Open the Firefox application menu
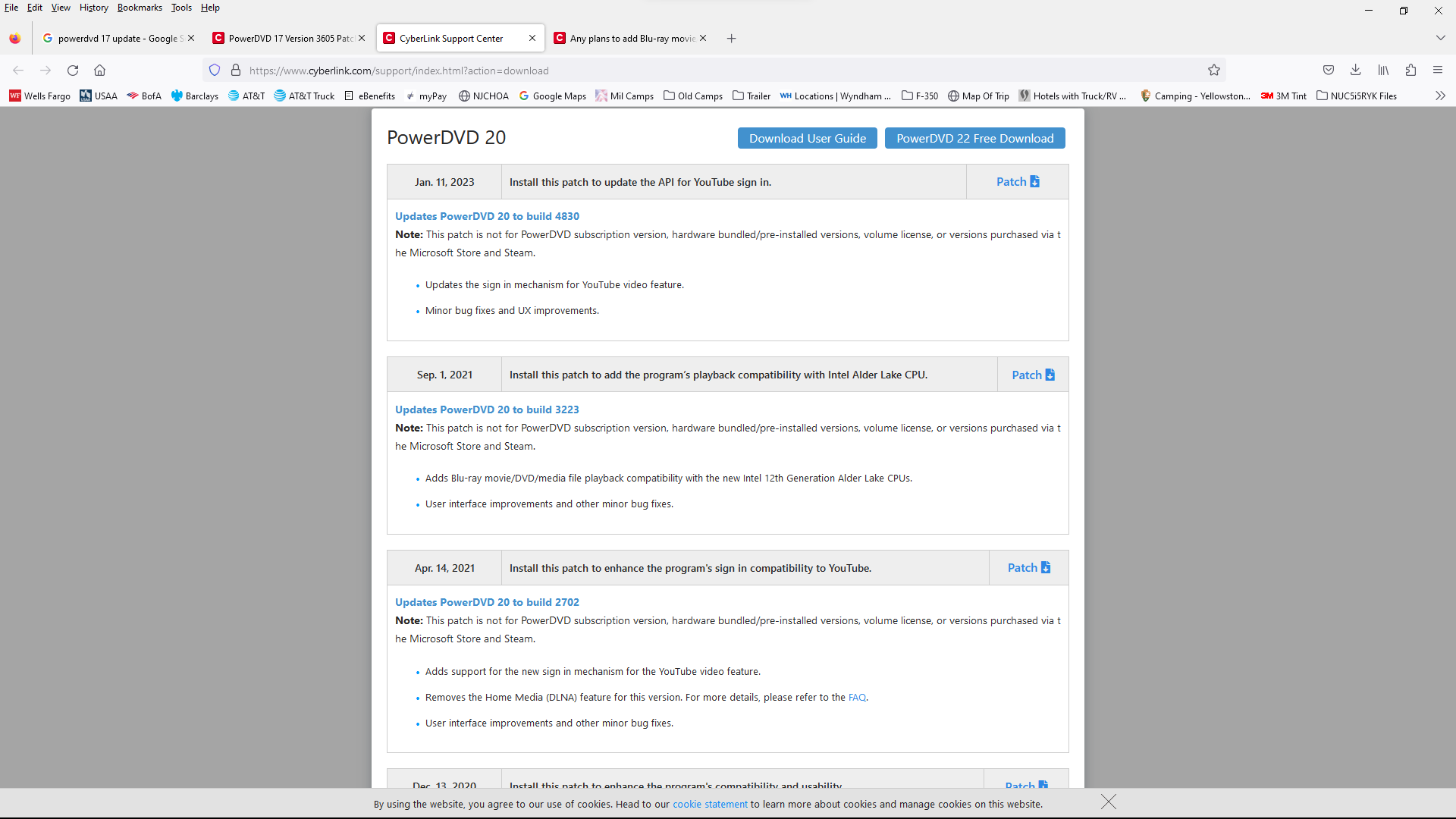 [1438, 71]
